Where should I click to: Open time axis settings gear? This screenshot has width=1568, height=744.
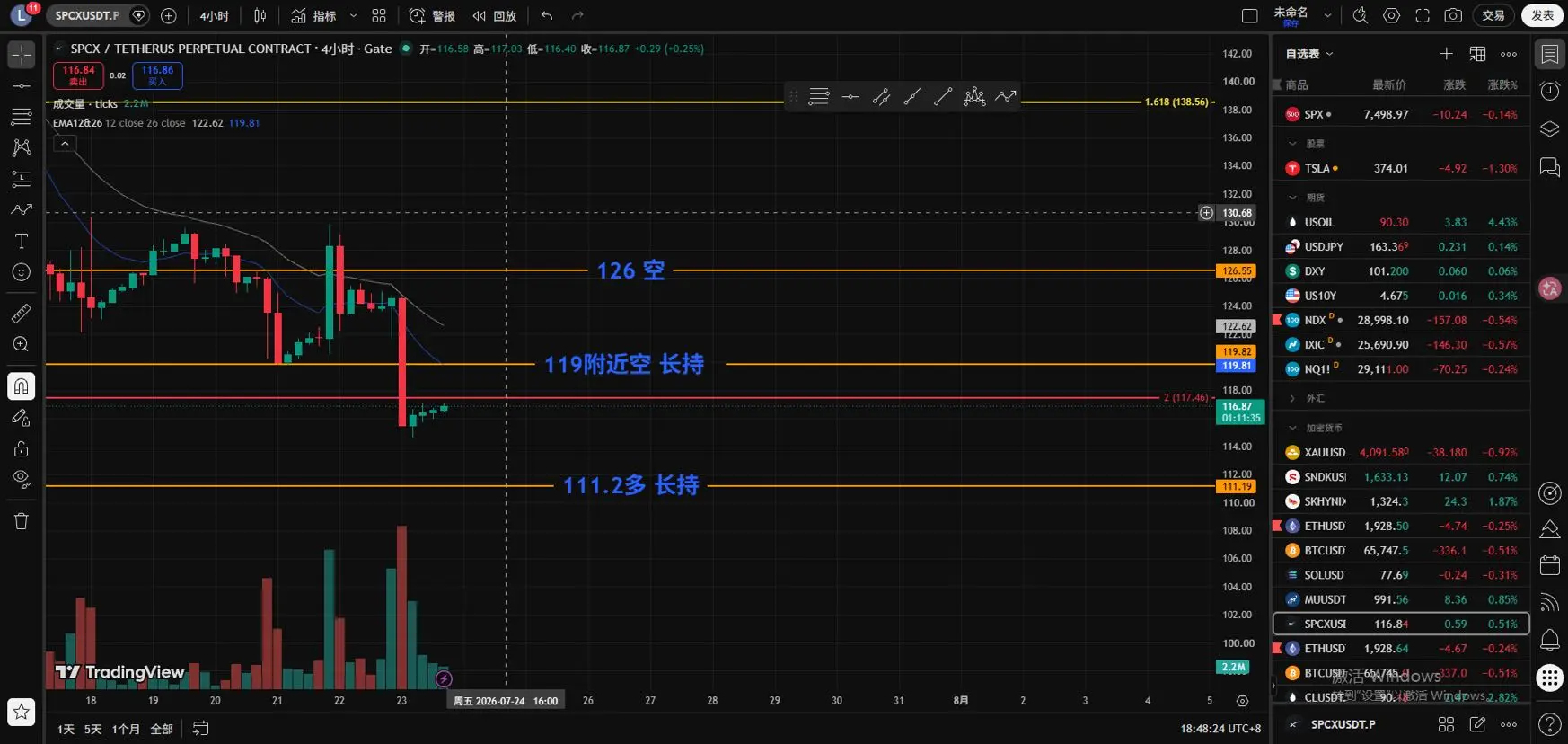tap(1242, 701)
